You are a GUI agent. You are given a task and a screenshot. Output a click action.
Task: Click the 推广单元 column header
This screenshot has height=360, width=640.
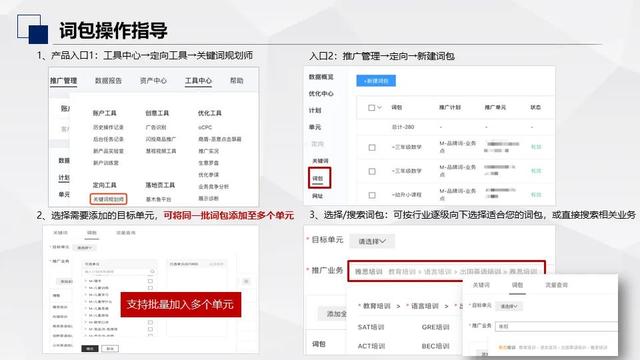click(x=495, y=107)
